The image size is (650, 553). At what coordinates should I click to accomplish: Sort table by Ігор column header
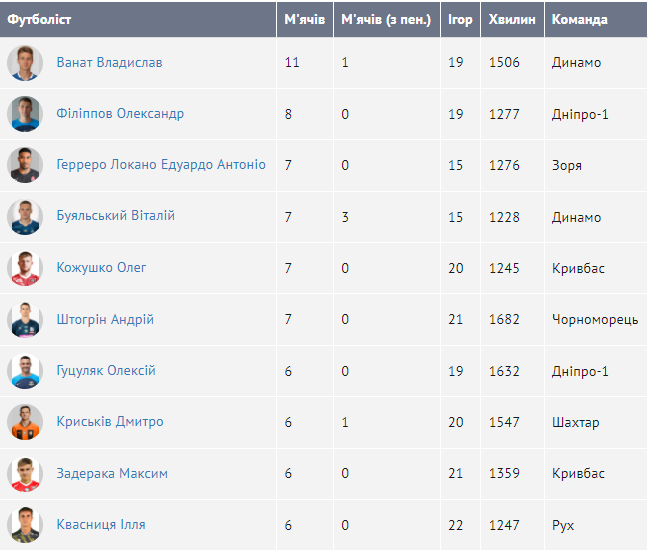pyautogui.click(x=460, y=20)
